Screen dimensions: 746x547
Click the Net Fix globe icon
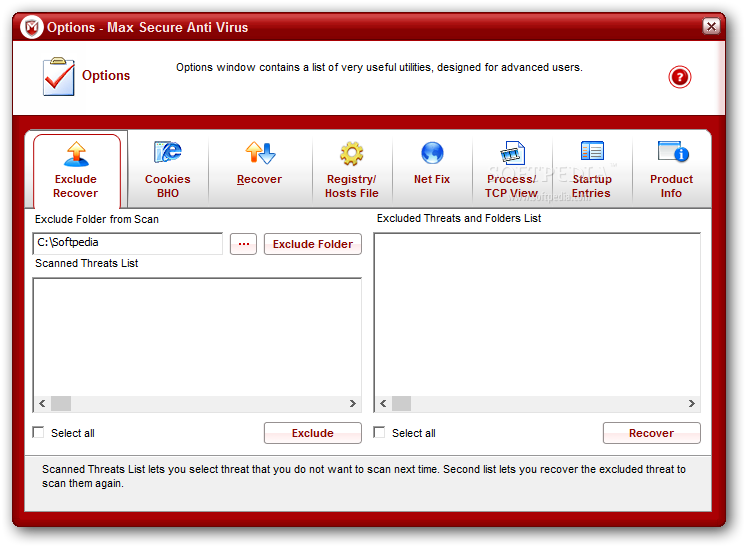coord(432,153)
